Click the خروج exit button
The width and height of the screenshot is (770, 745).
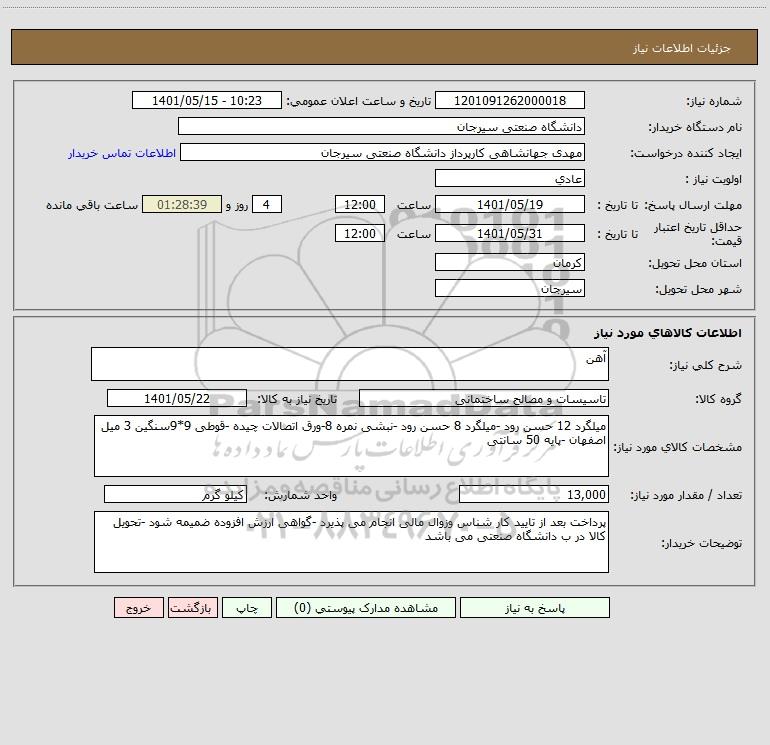click(x=138, y=607)
